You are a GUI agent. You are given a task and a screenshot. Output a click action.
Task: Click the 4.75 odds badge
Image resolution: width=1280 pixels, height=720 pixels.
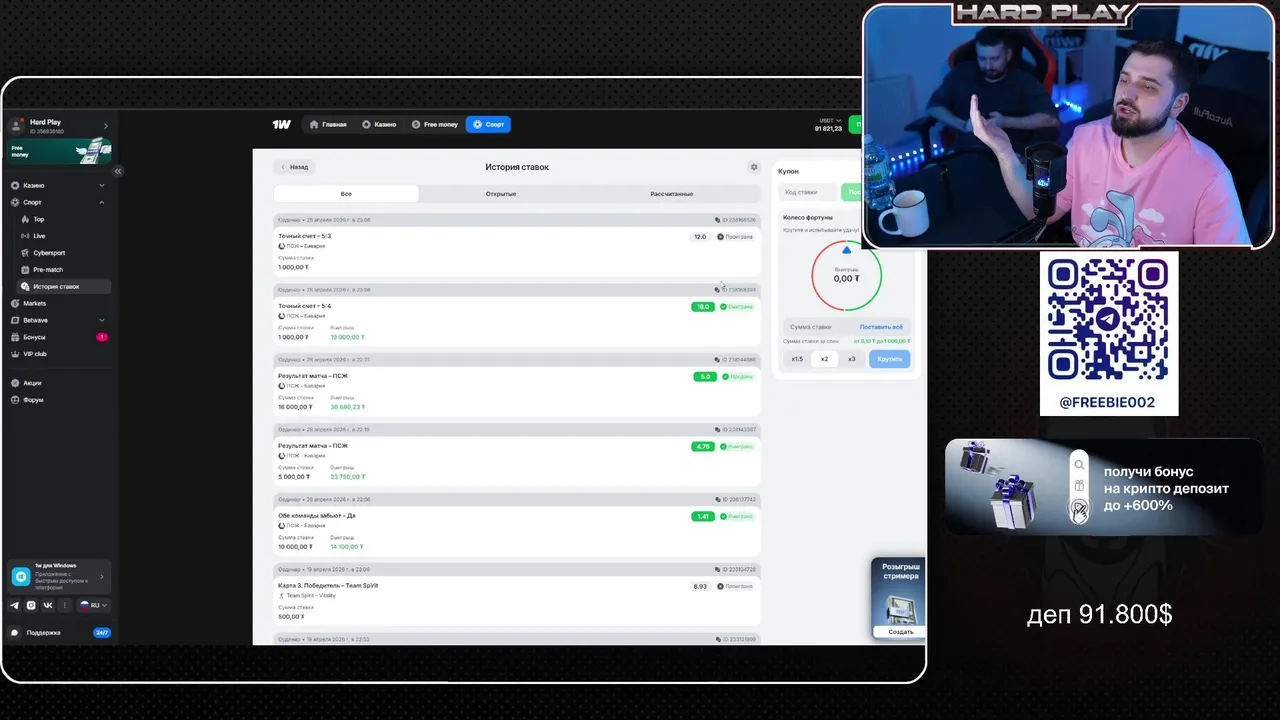tap(703, 447)
